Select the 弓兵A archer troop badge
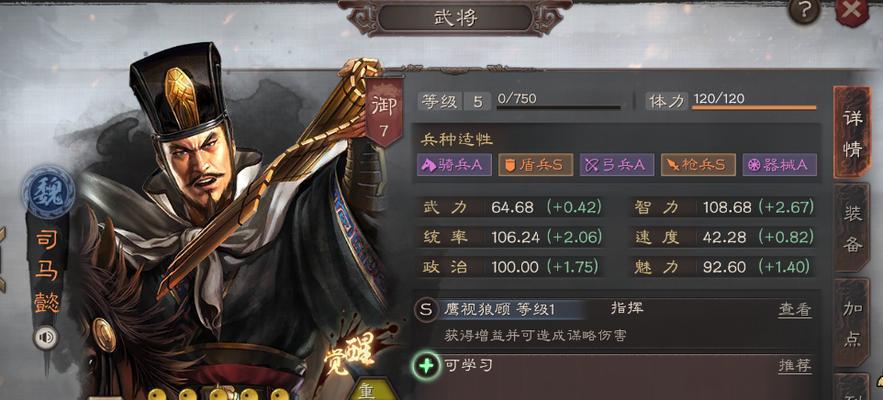The height and width of the screenshot is (400, 883). coord(617,165)
